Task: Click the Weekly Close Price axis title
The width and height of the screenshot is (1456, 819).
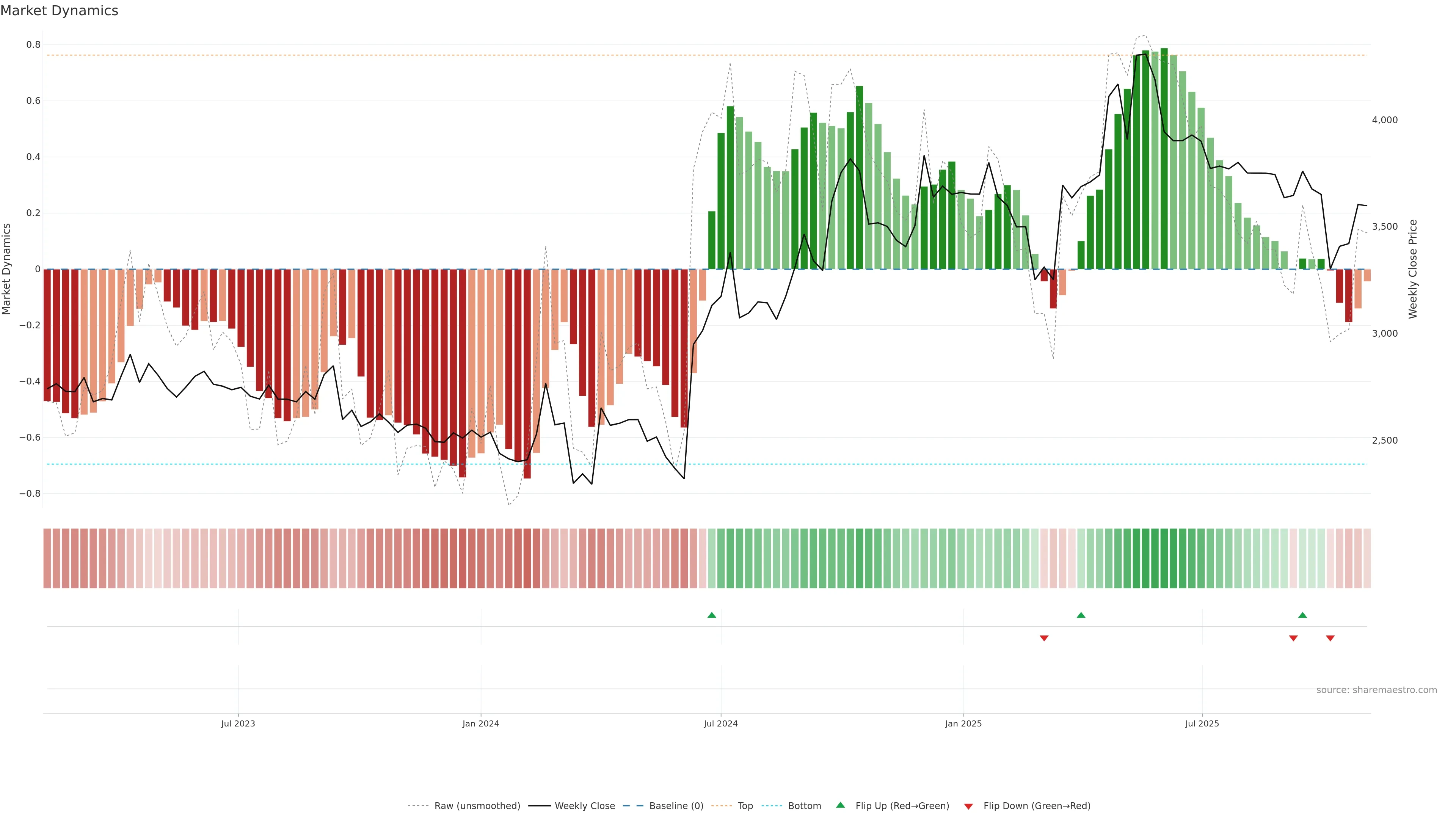Action: tap(1412, 269)
